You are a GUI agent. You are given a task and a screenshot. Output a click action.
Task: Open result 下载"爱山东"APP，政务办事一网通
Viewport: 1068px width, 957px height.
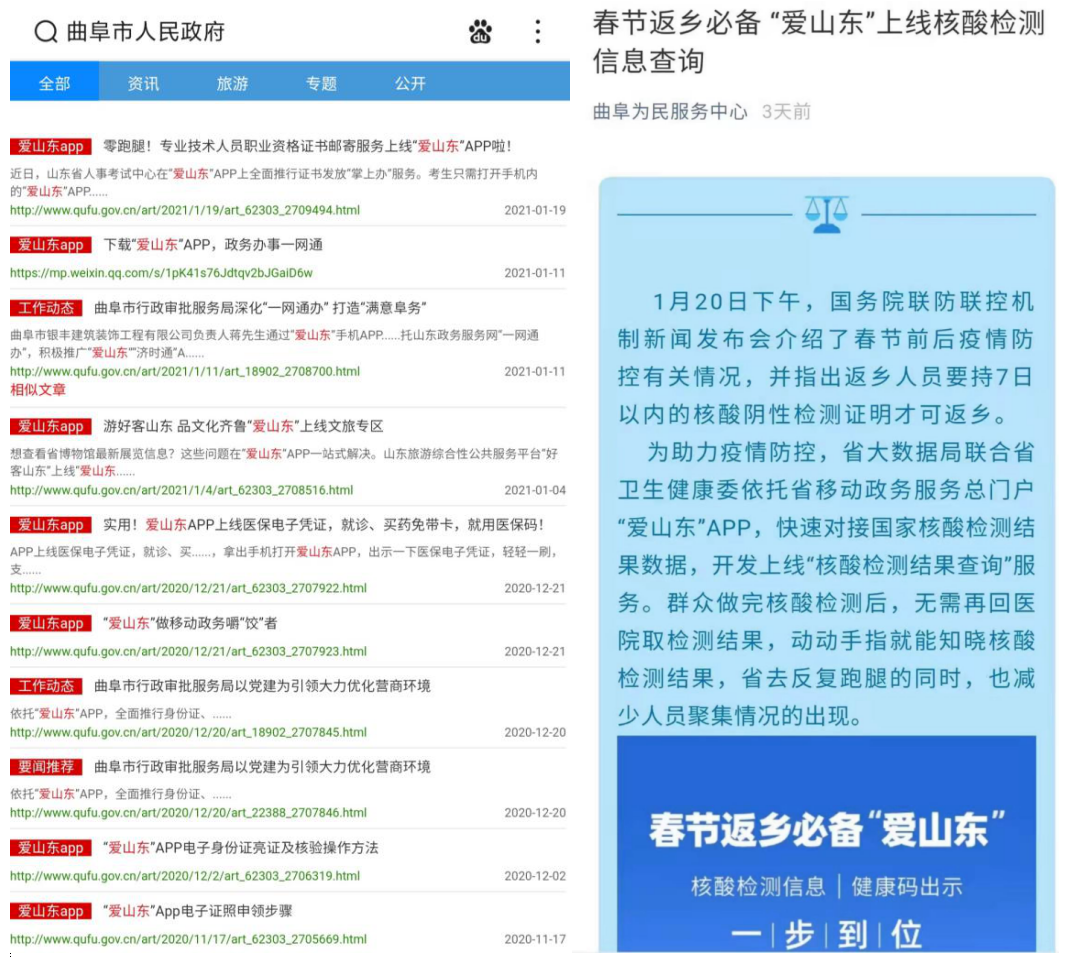click(x=213, y=245)
